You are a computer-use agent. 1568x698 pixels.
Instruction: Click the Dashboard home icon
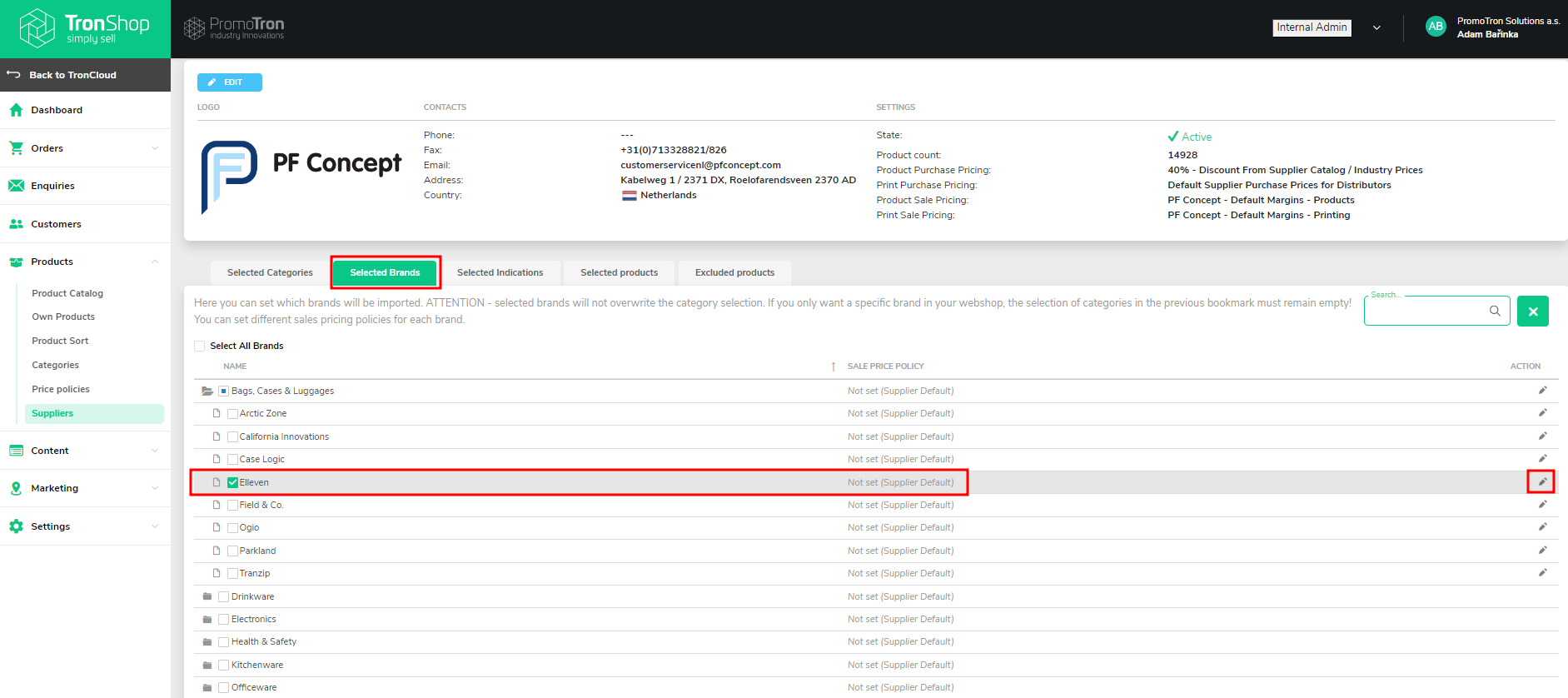click(16, 110)
